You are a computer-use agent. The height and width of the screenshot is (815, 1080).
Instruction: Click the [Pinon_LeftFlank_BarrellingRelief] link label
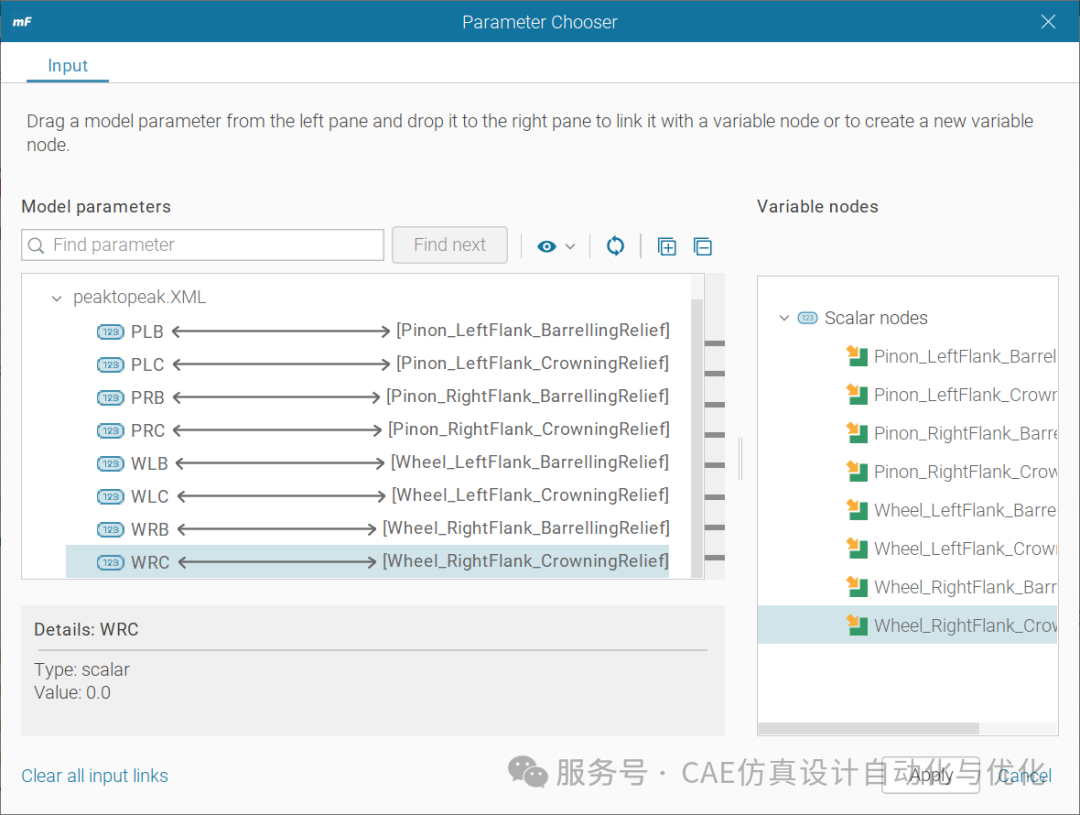(532, 330)
